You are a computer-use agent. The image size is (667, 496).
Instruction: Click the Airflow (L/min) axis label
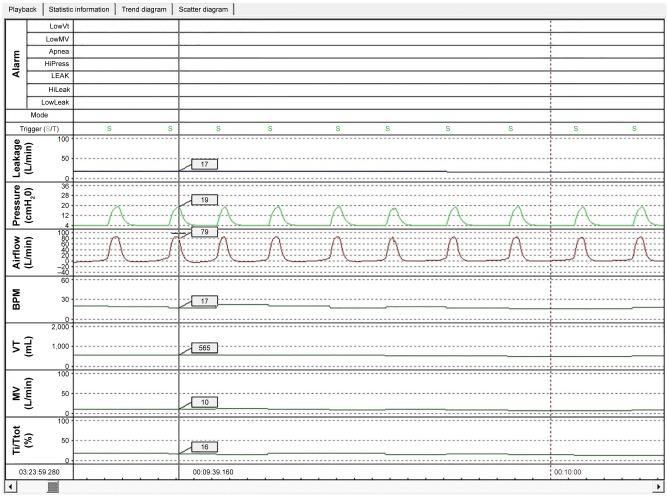pyautogui.click(x=23, y=252)
